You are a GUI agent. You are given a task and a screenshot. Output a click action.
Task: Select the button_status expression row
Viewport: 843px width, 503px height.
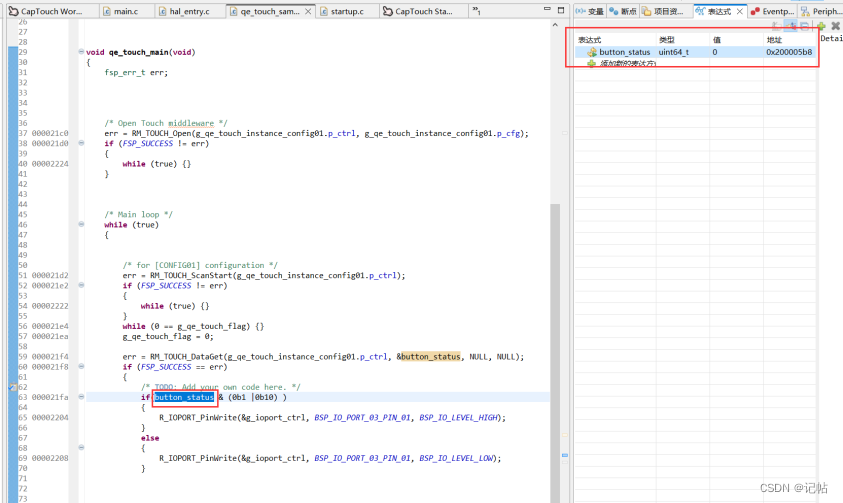(x=624, y=51)
